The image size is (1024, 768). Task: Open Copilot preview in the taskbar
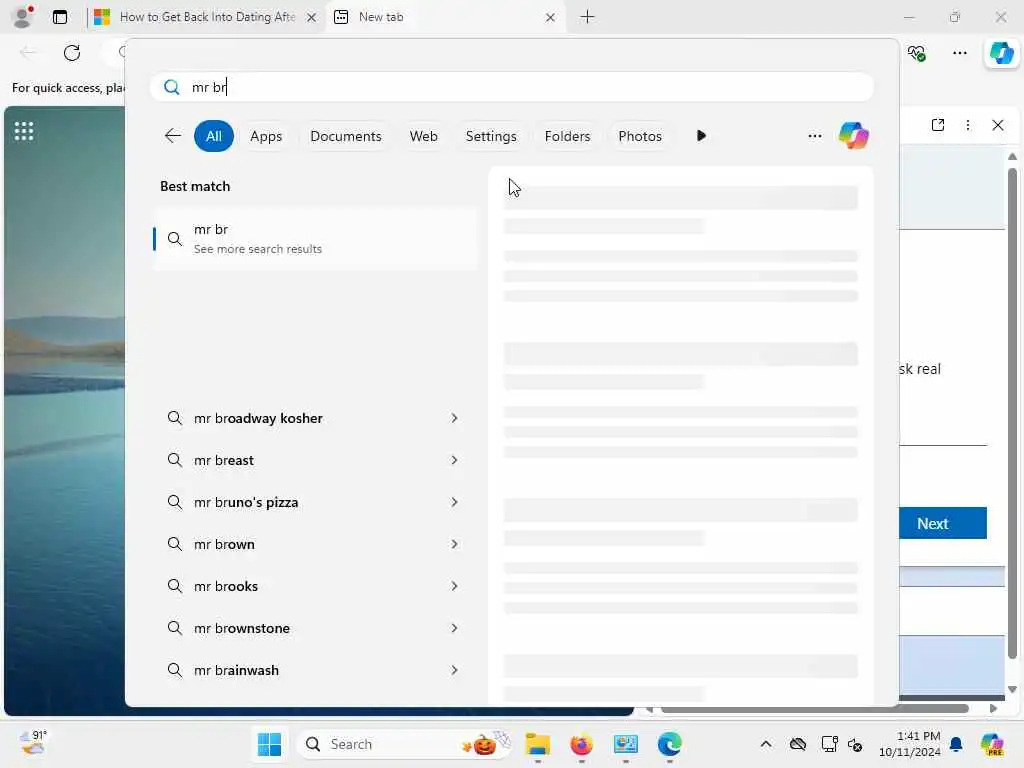992,744
